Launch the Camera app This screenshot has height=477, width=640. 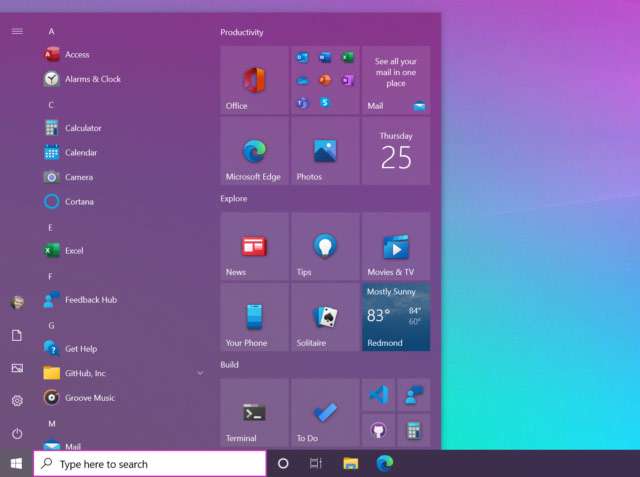click(x=122, y=177)
